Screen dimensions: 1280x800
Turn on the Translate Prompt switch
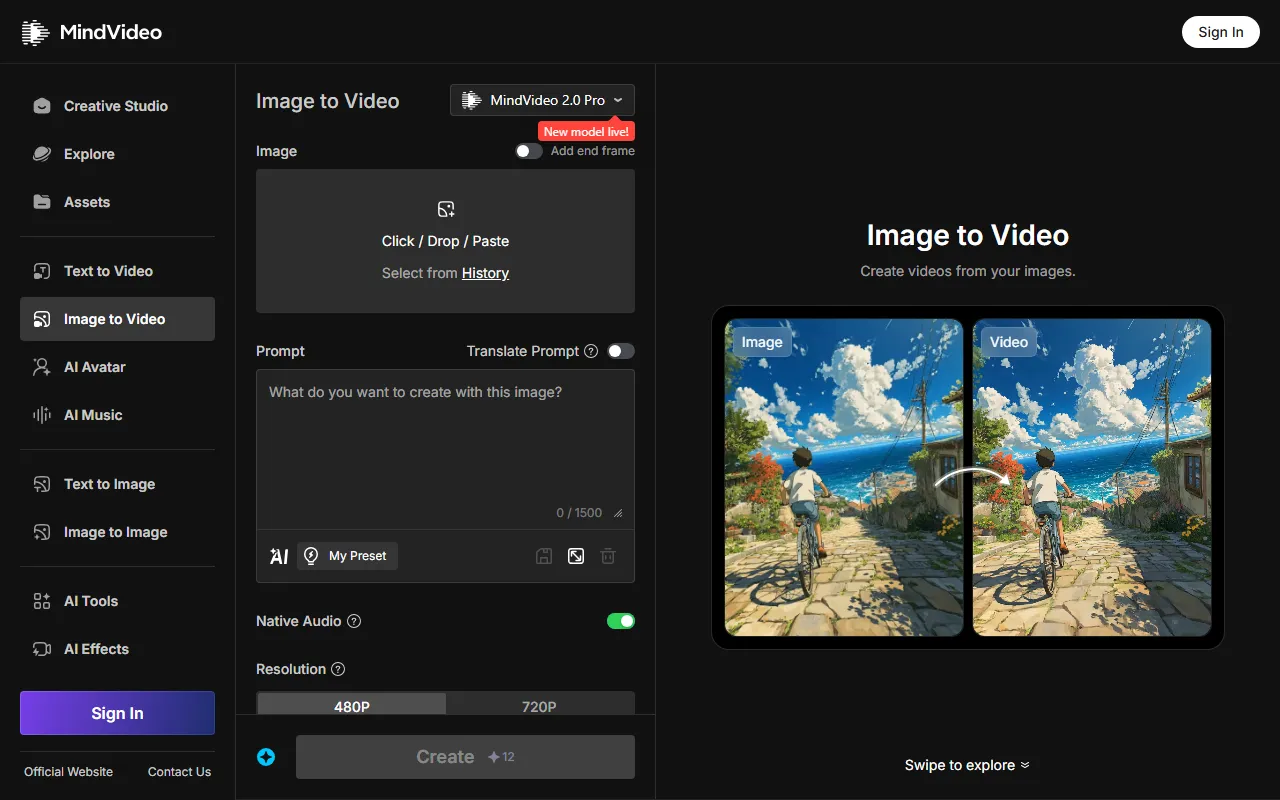(620, 351)
